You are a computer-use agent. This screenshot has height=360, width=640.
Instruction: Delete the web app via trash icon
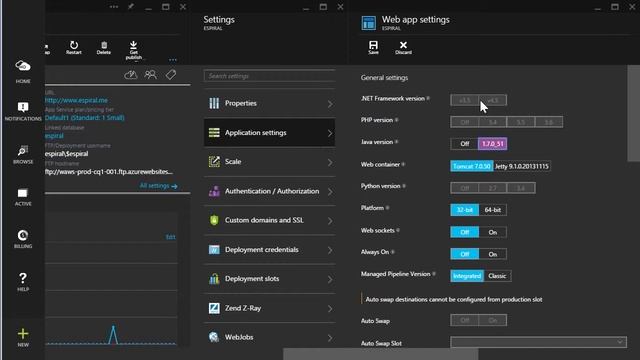tap(104, 47)
